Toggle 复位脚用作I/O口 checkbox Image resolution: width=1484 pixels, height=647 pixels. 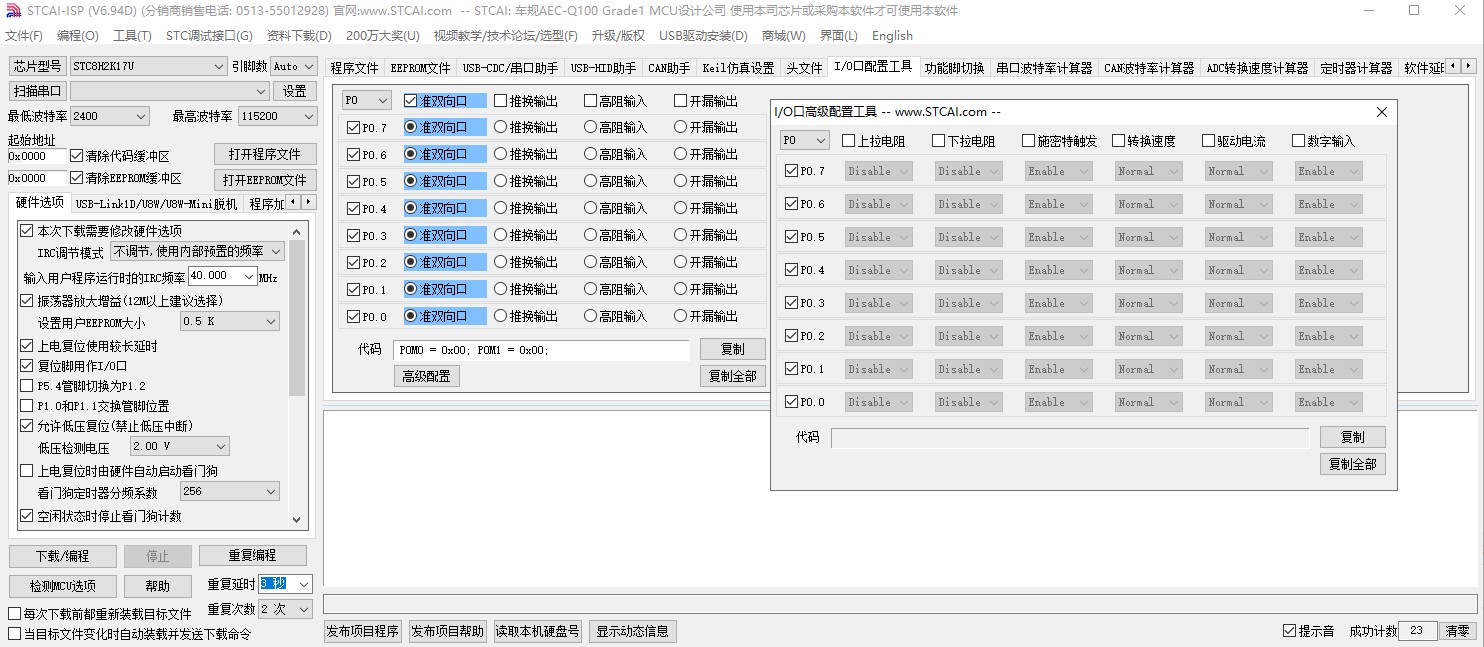pos(27,365)
